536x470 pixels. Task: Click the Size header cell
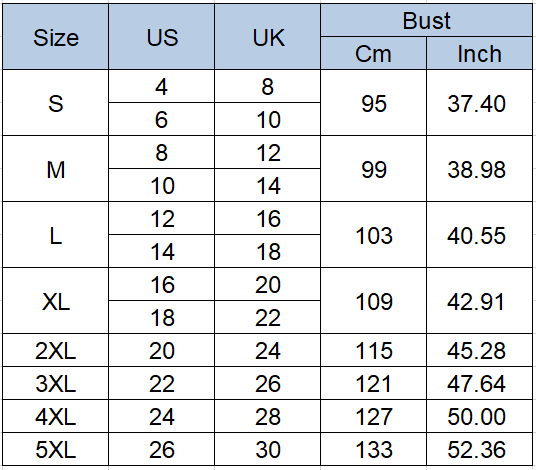point(56,37)
